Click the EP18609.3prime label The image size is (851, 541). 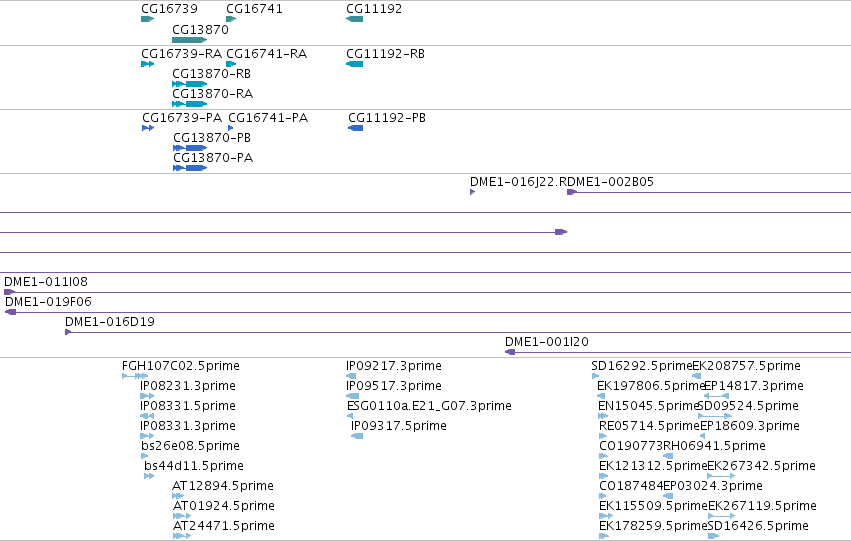pos(750,426)
